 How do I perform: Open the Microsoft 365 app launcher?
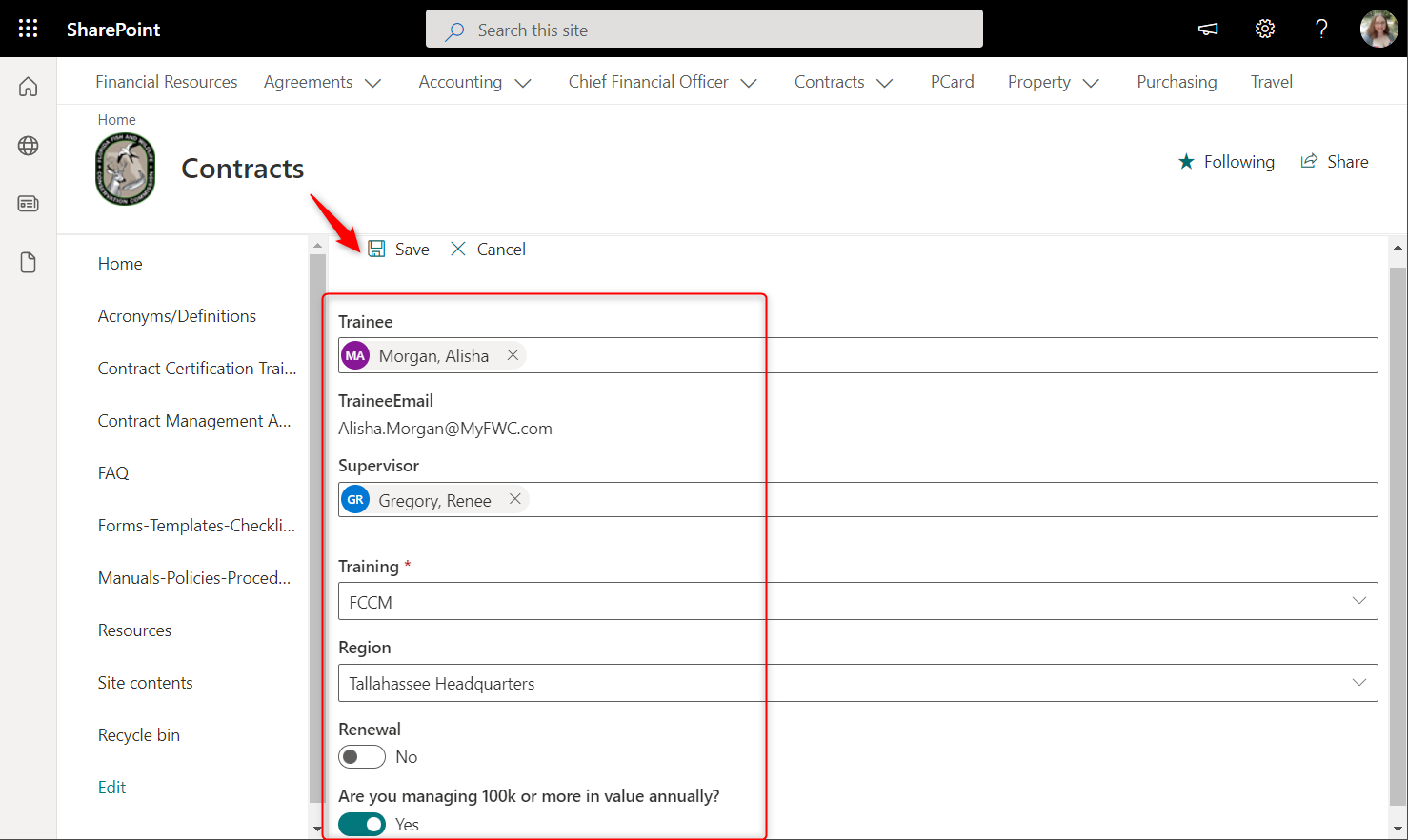[28, 28]
